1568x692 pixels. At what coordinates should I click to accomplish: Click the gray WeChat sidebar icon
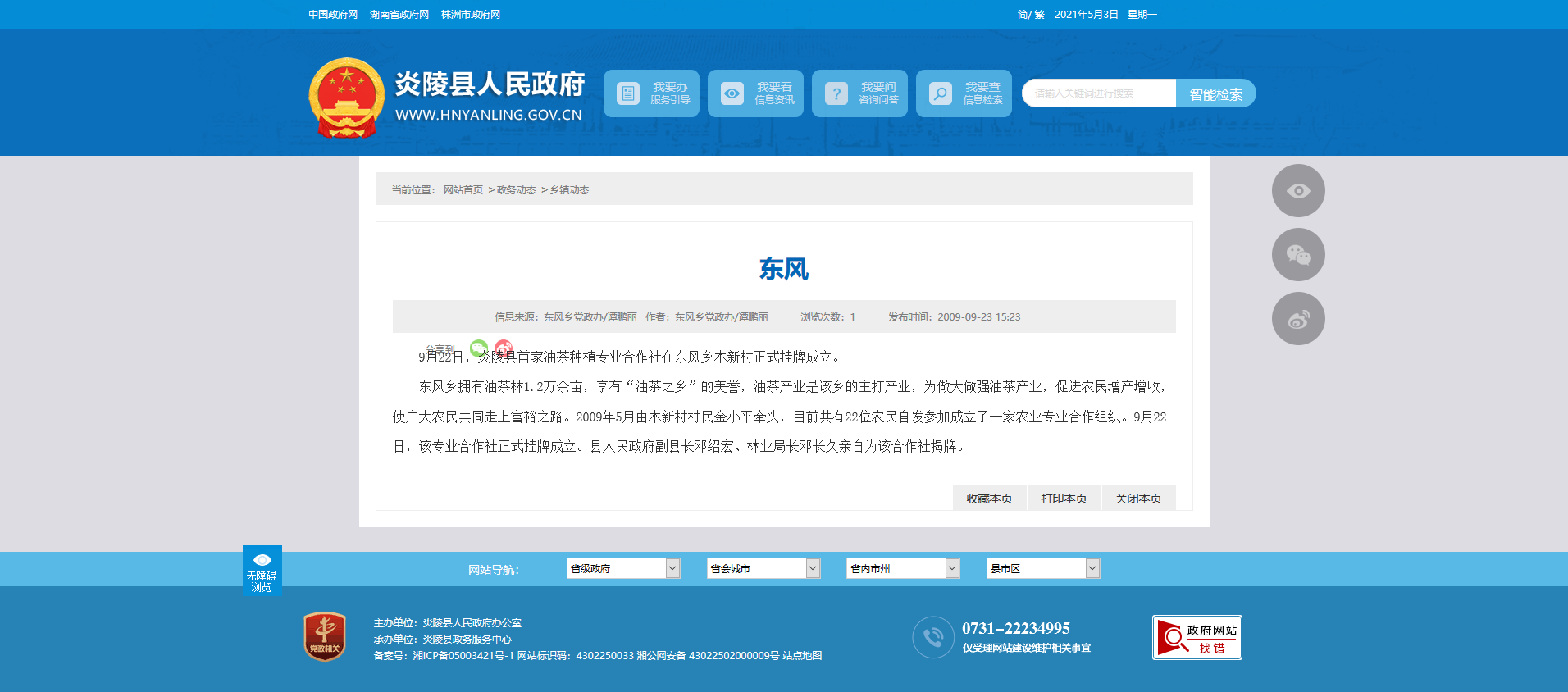(1297, 255)
